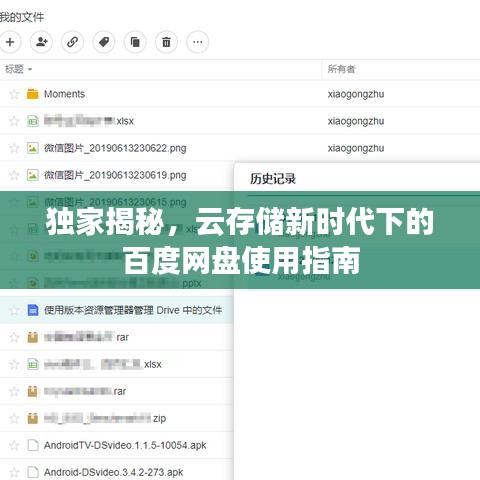480x480 pixels.
Task: Open the more actions ellipsis menu
Action: point(198,42)
